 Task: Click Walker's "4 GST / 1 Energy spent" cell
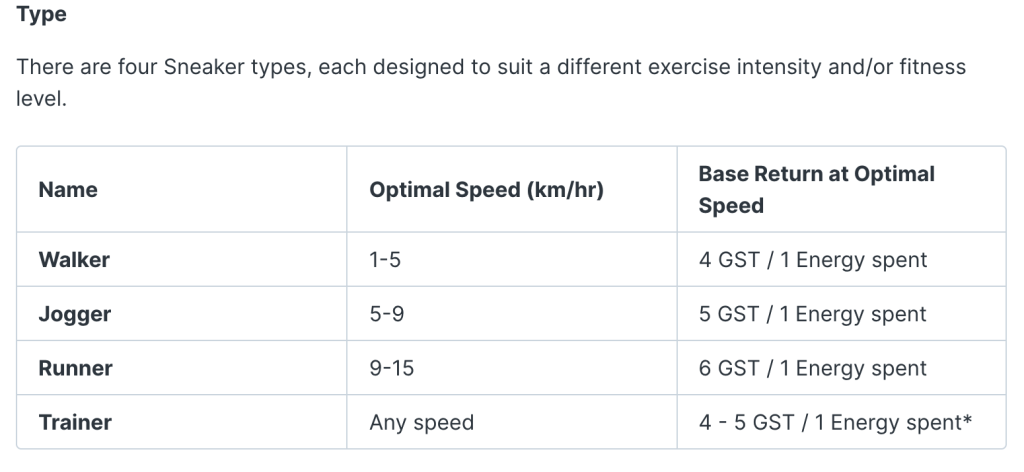813,260
